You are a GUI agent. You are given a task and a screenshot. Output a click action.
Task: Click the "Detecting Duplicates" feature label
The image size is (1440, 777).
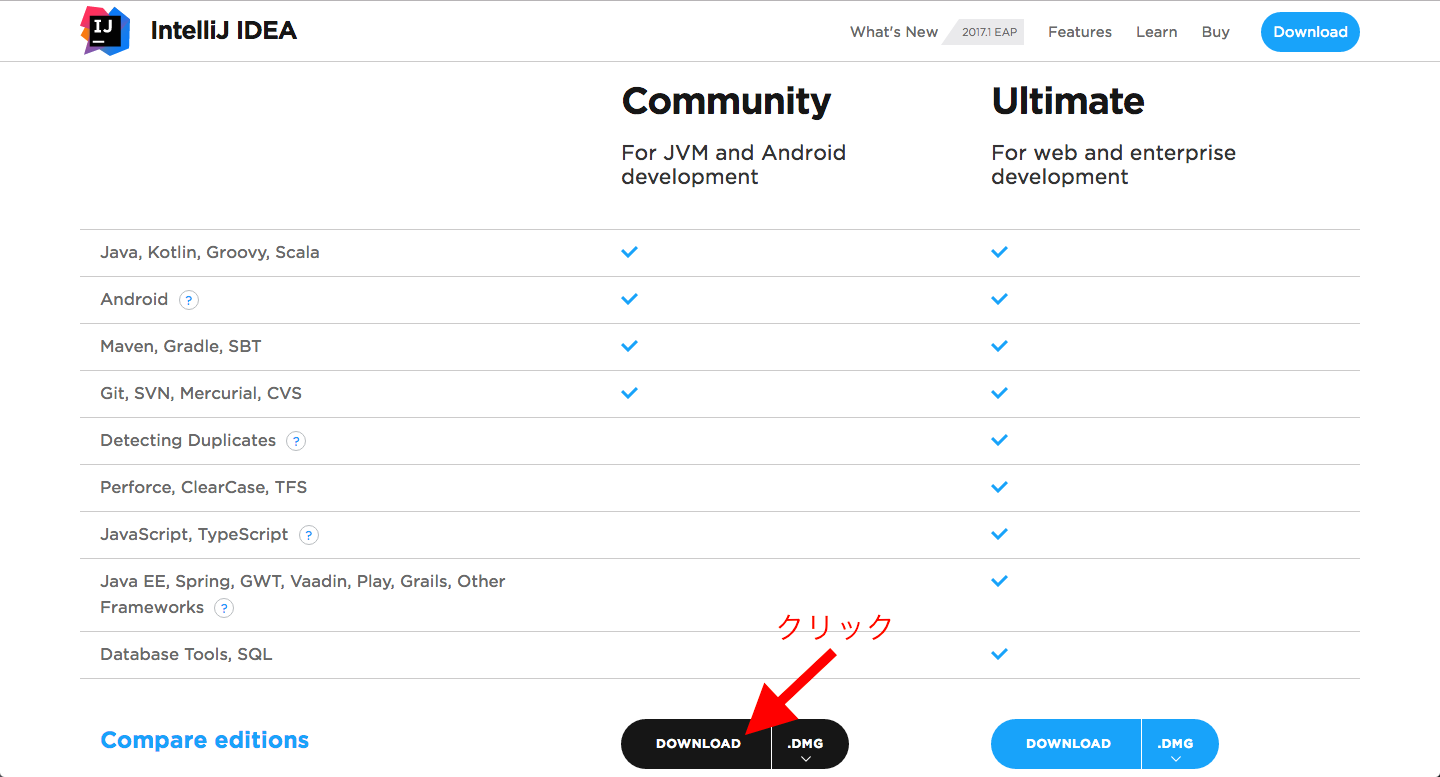pos(188,441)
